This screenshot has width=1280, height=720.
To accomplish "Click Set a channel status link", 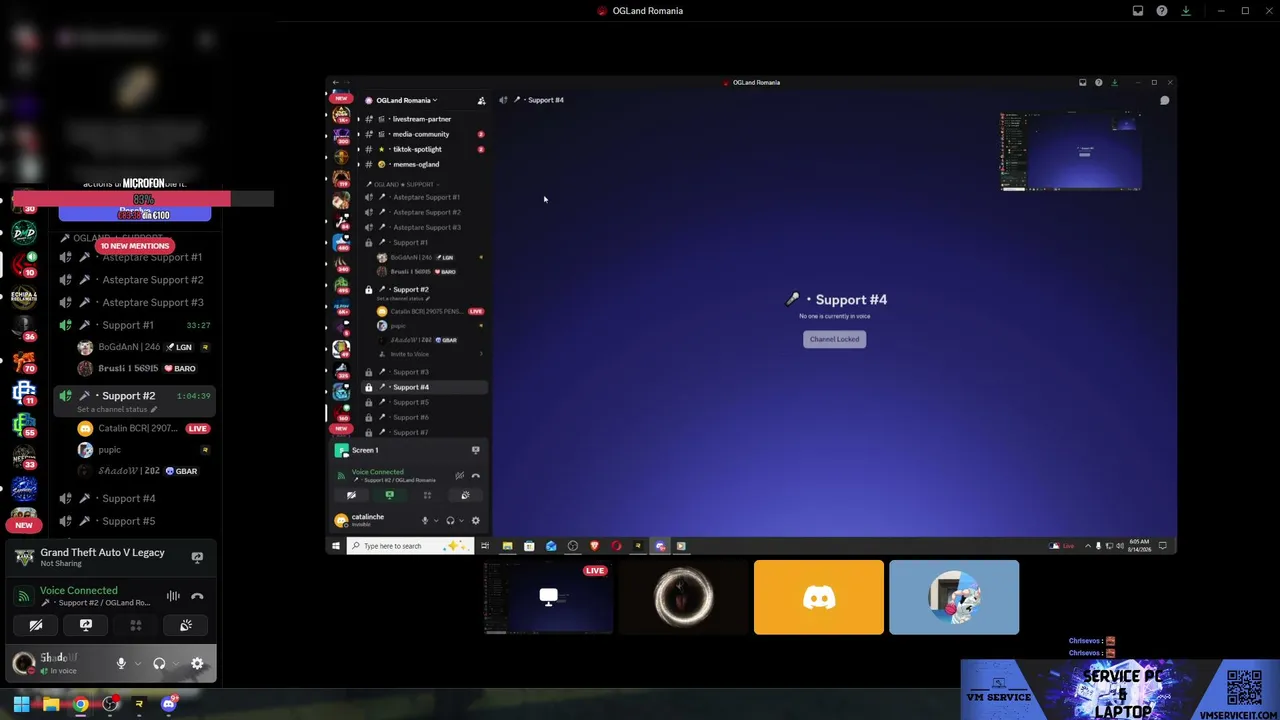I will click(117, 409).
